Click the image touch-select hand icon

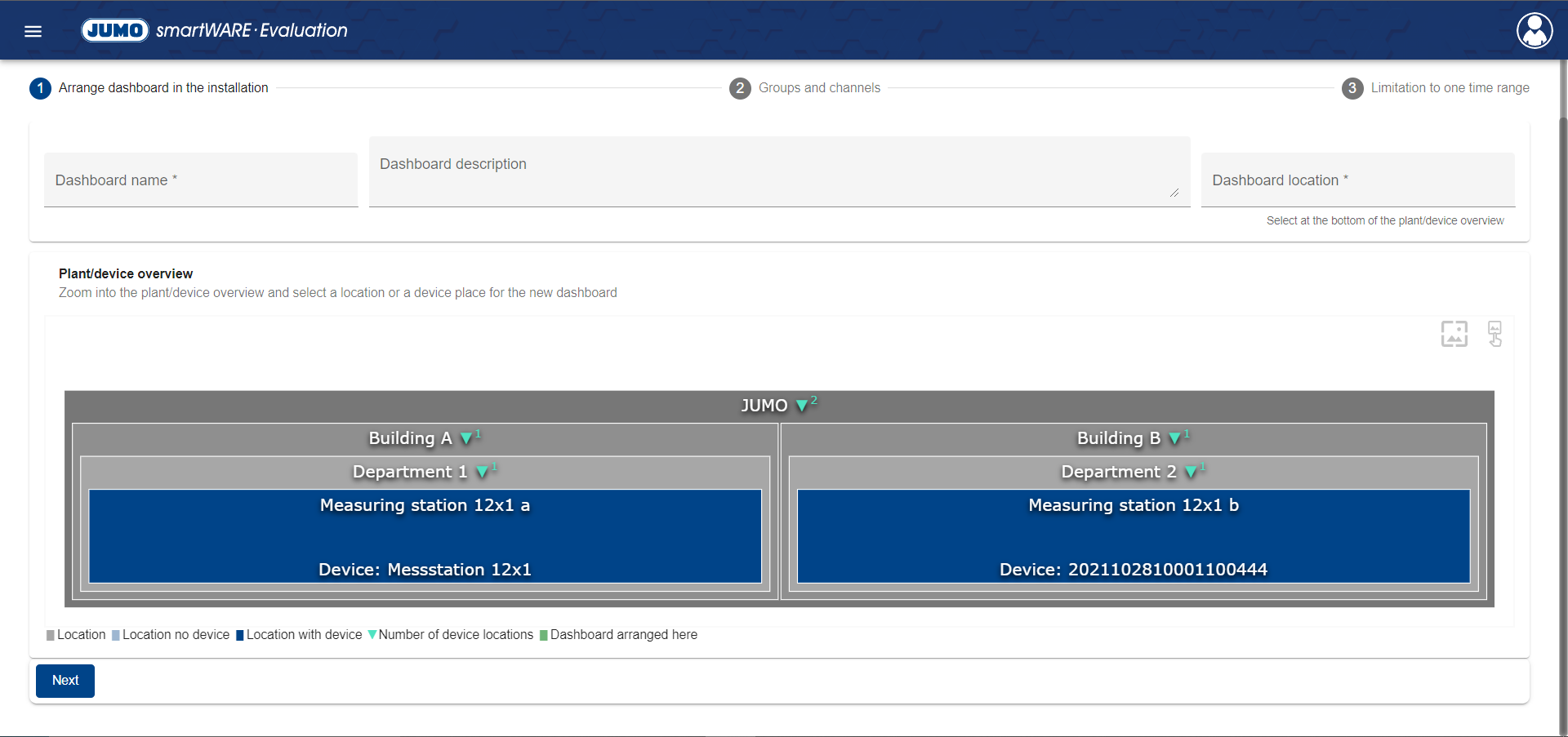1494,334
